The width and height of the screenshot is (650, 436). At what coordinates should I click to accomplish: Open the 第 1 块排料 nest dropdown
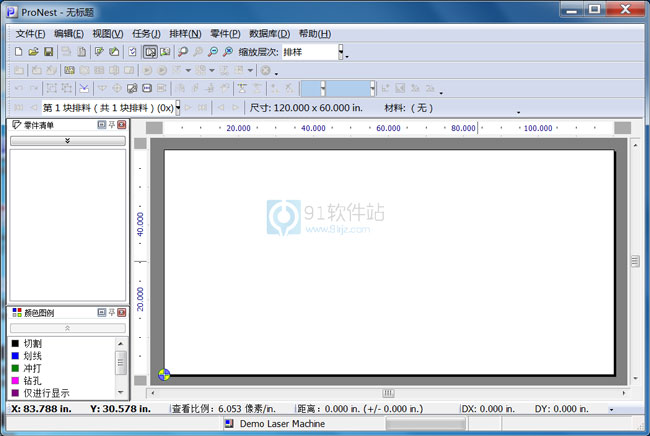point(178,108)
